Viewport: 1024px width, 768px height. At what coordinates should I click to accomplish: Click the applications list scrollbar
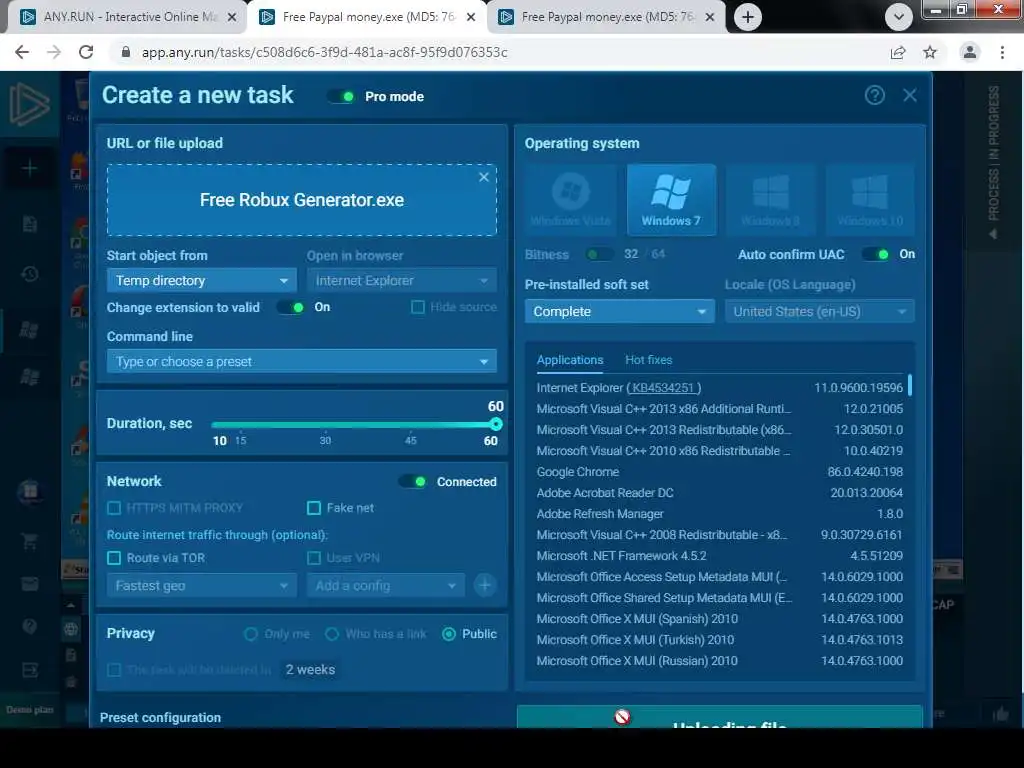tap(910, 385)
